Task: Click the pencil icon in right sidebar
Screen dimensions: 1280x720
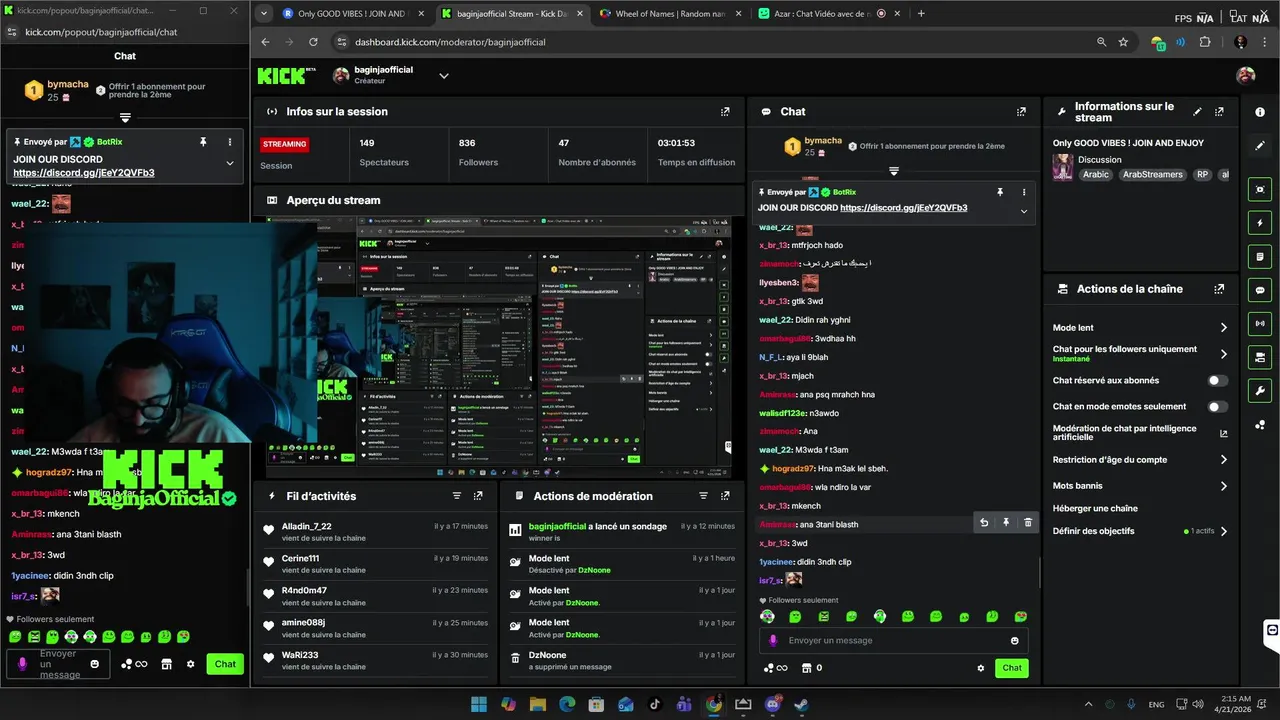Action: pyautogui.click(x=1260, y=145)
